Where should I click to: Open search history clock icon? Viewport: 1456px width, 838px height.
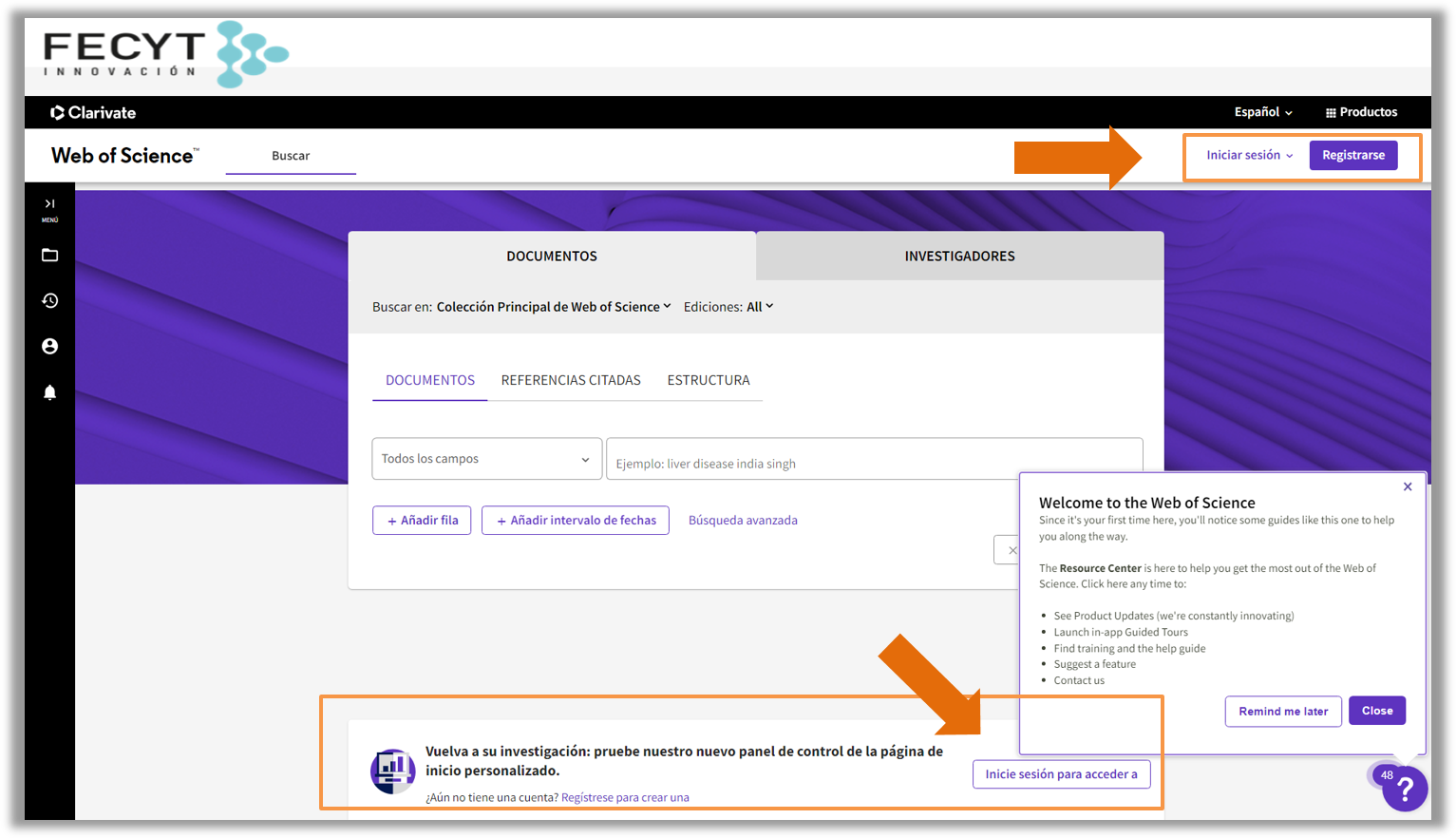(x=49, y=300)
